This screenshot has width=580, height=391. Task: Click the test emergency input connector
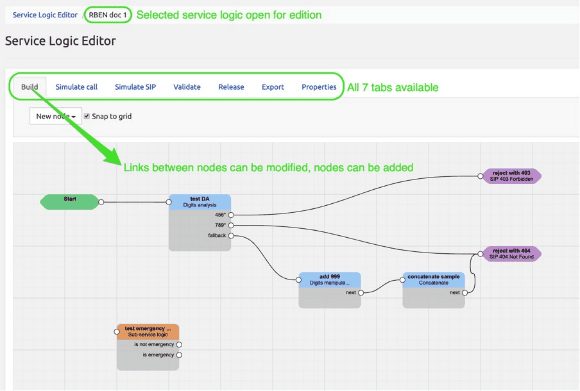tap(117, 332)
